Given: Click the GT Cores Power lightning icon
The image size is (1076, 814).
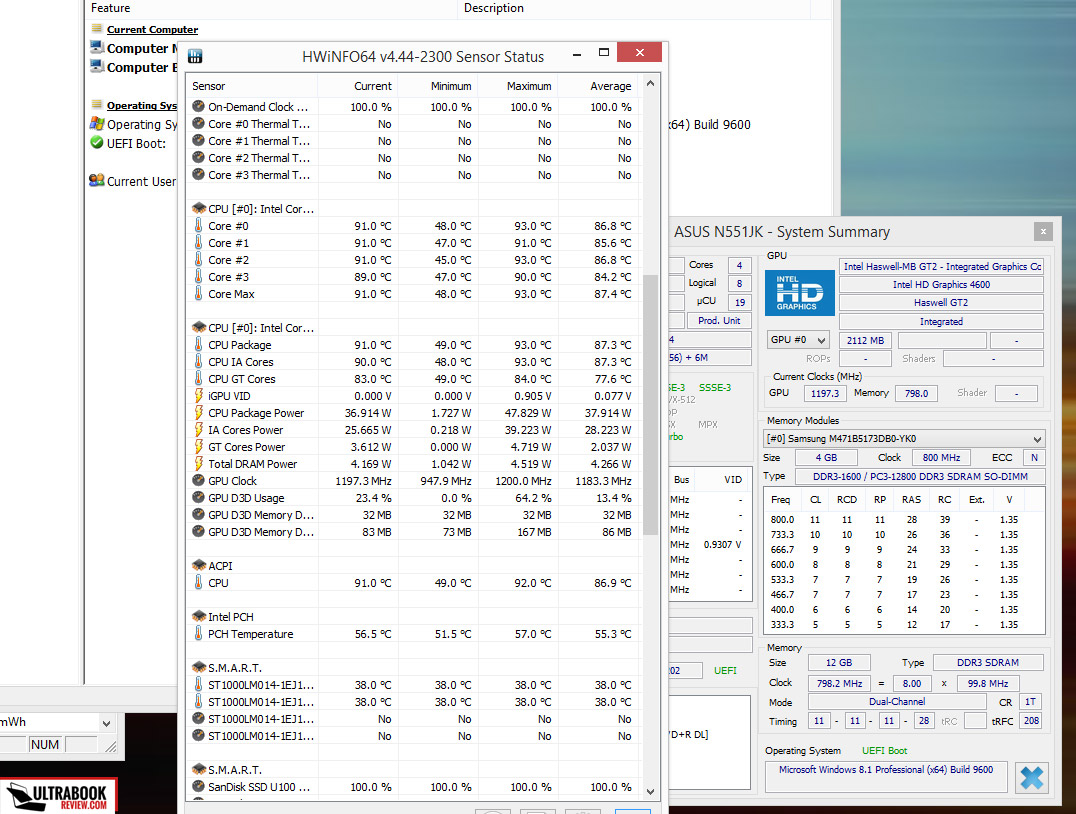Looking at the screenshot, I should pyautogui.click(x=198, y=446).
